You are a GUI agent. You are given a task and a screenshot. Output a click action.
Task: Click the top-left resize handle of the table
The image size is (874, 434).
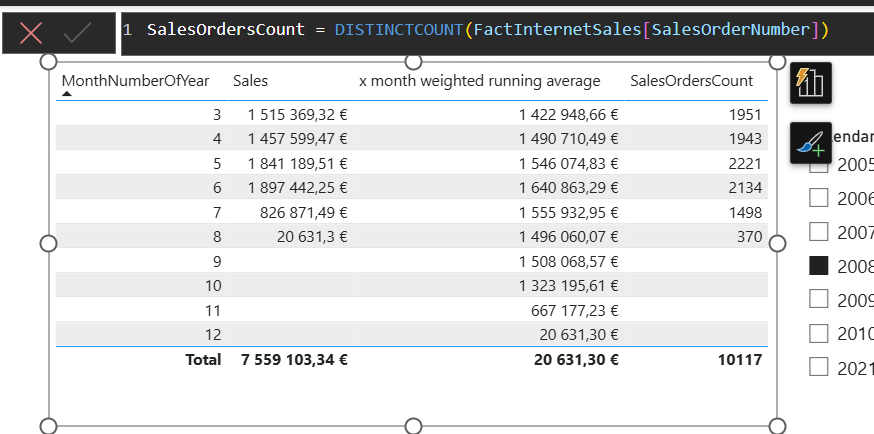(x=48, y=62)
